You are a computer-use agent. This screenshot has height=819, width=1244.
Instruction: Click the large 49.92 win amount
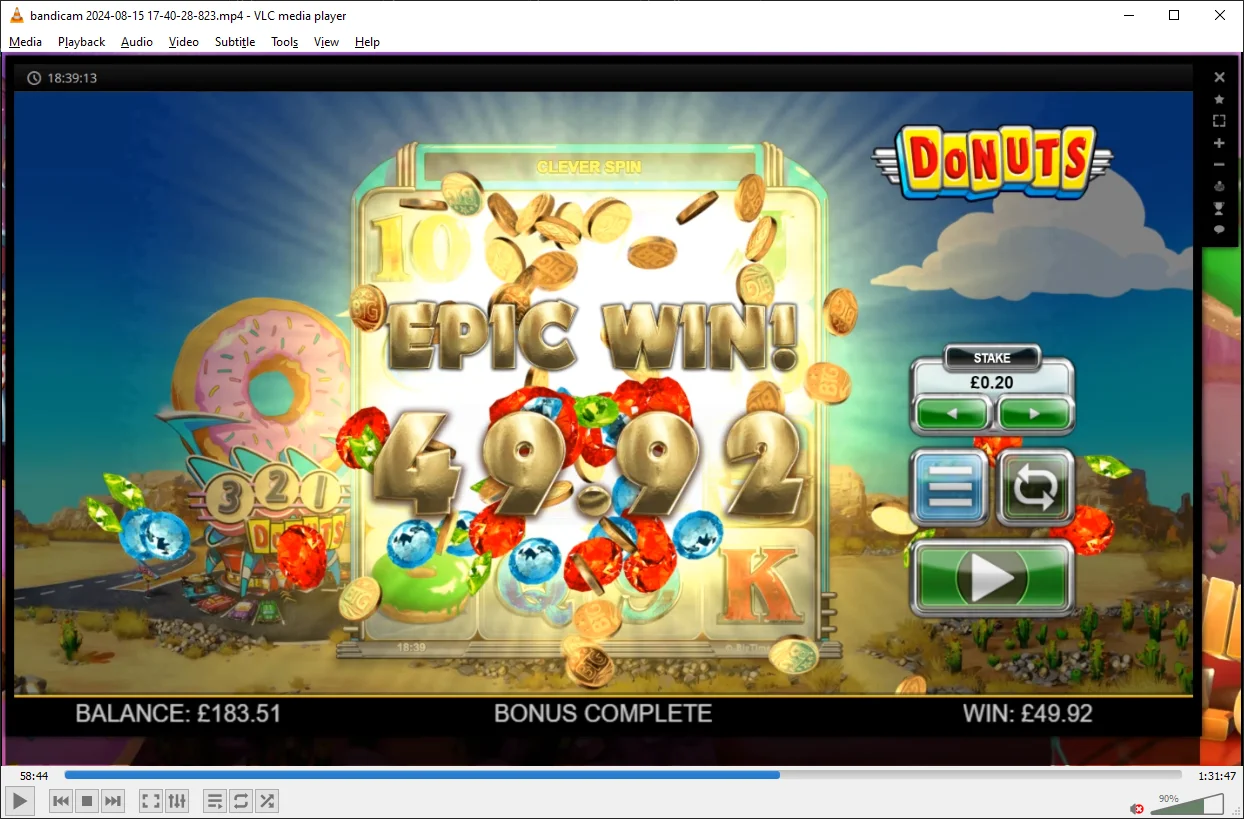587,465
